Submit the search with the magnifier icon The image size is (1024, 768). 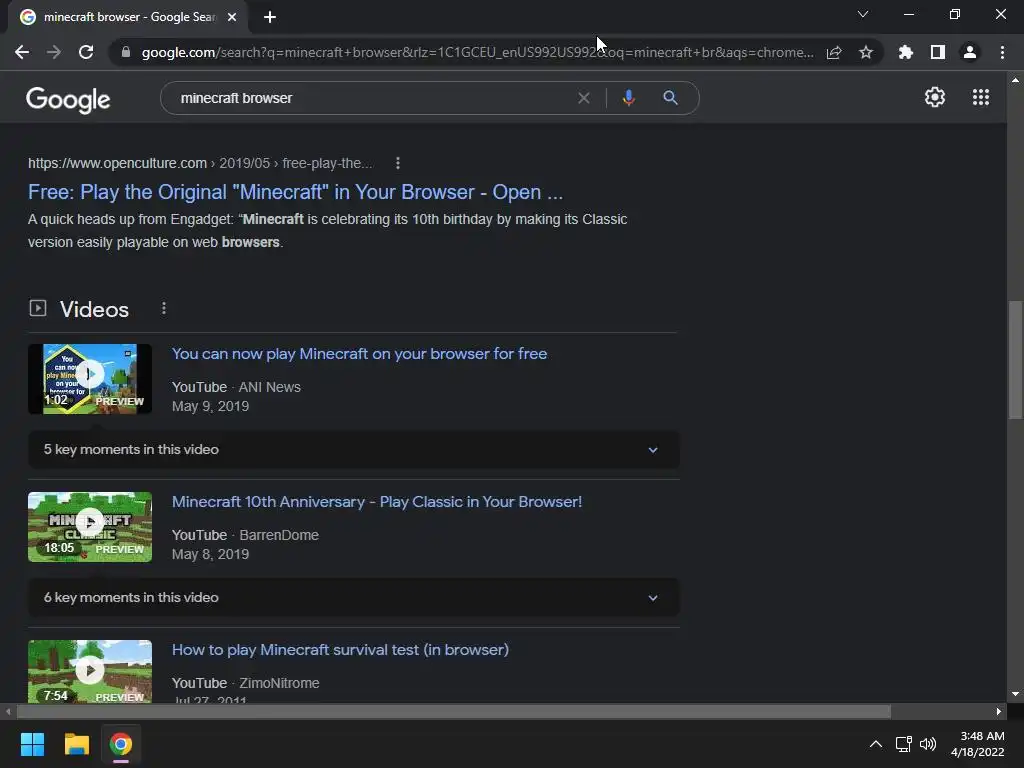[x=670, y=98]
